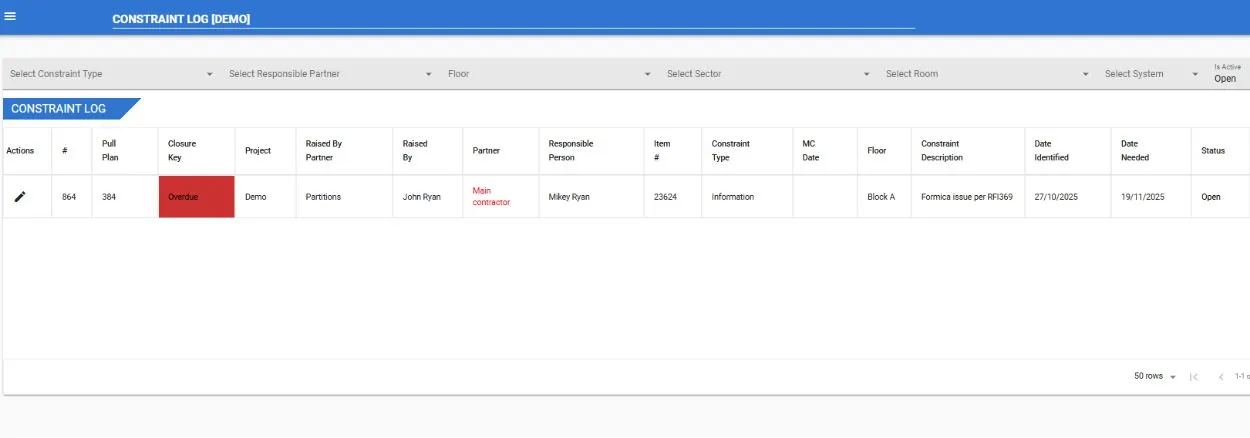This screenshot has height=438, width=1250.
Task: Open the Floor filter dropdown
Action: click(549, 74)
